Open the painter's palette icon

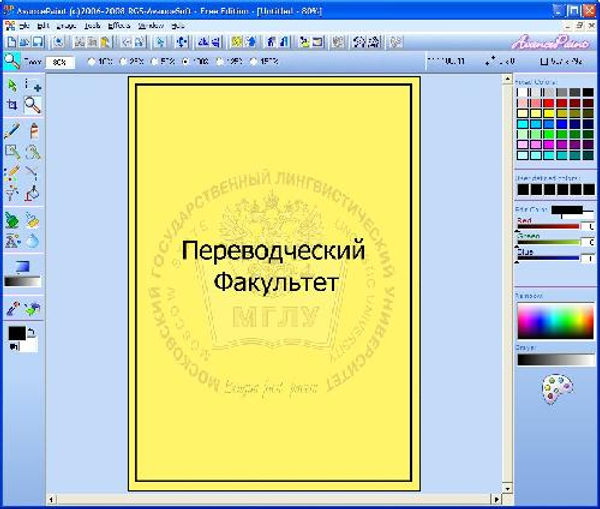click(x=557, y=389)
